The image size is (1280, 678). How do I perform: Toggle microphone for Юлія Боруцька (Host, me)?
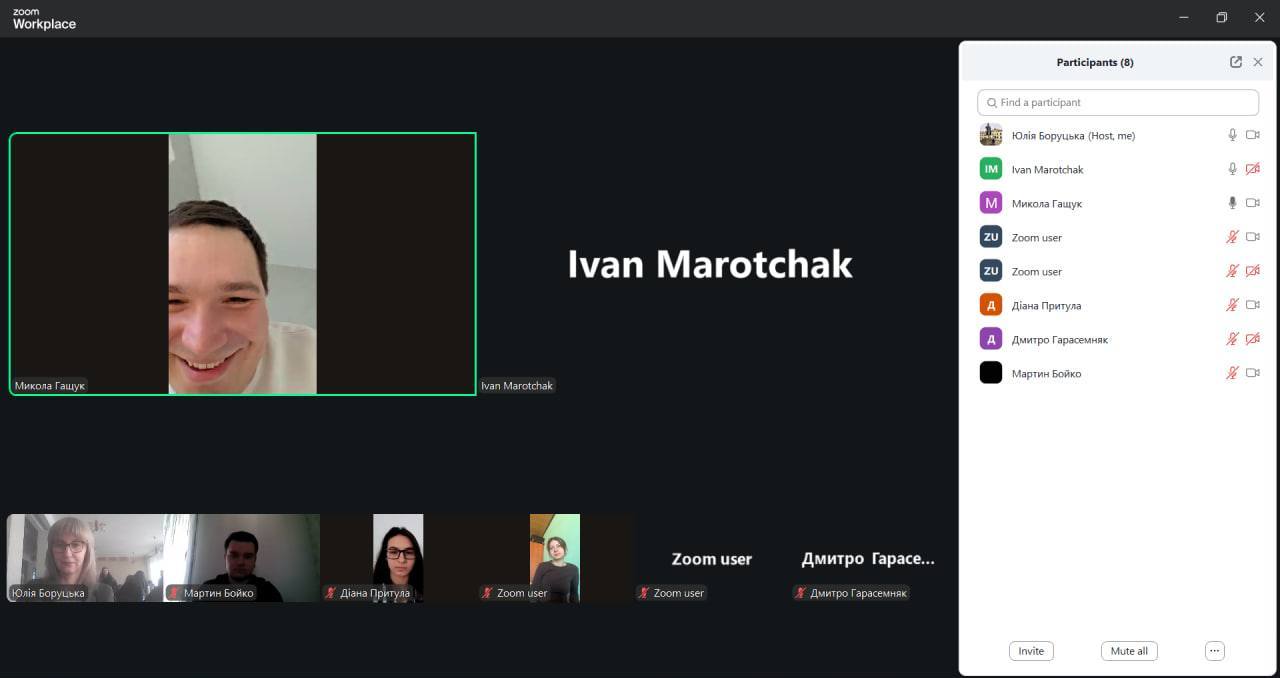tap(1232, 135)
